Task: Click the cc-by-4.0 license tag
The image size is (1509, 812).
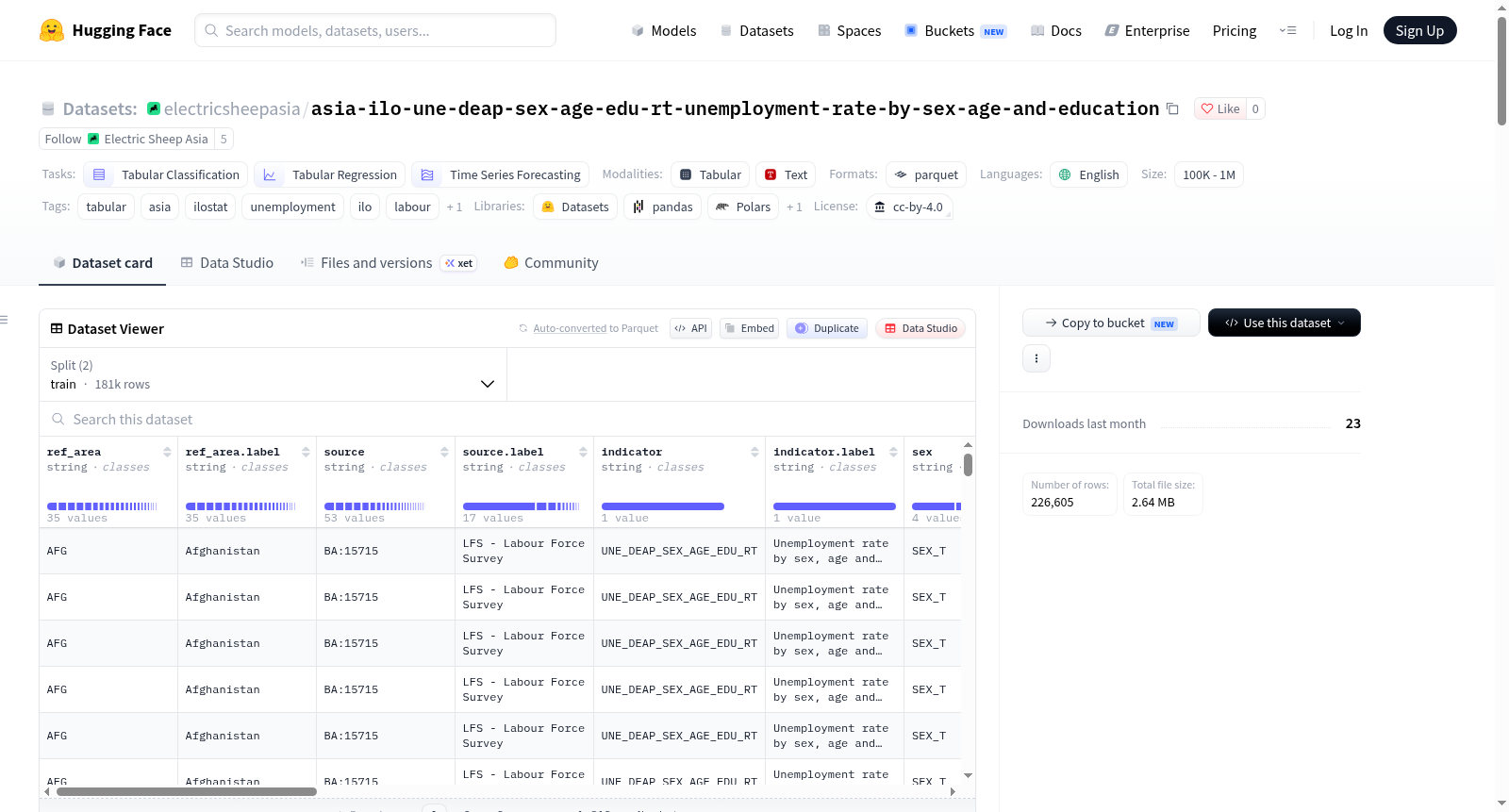Action: coord(908,207)
